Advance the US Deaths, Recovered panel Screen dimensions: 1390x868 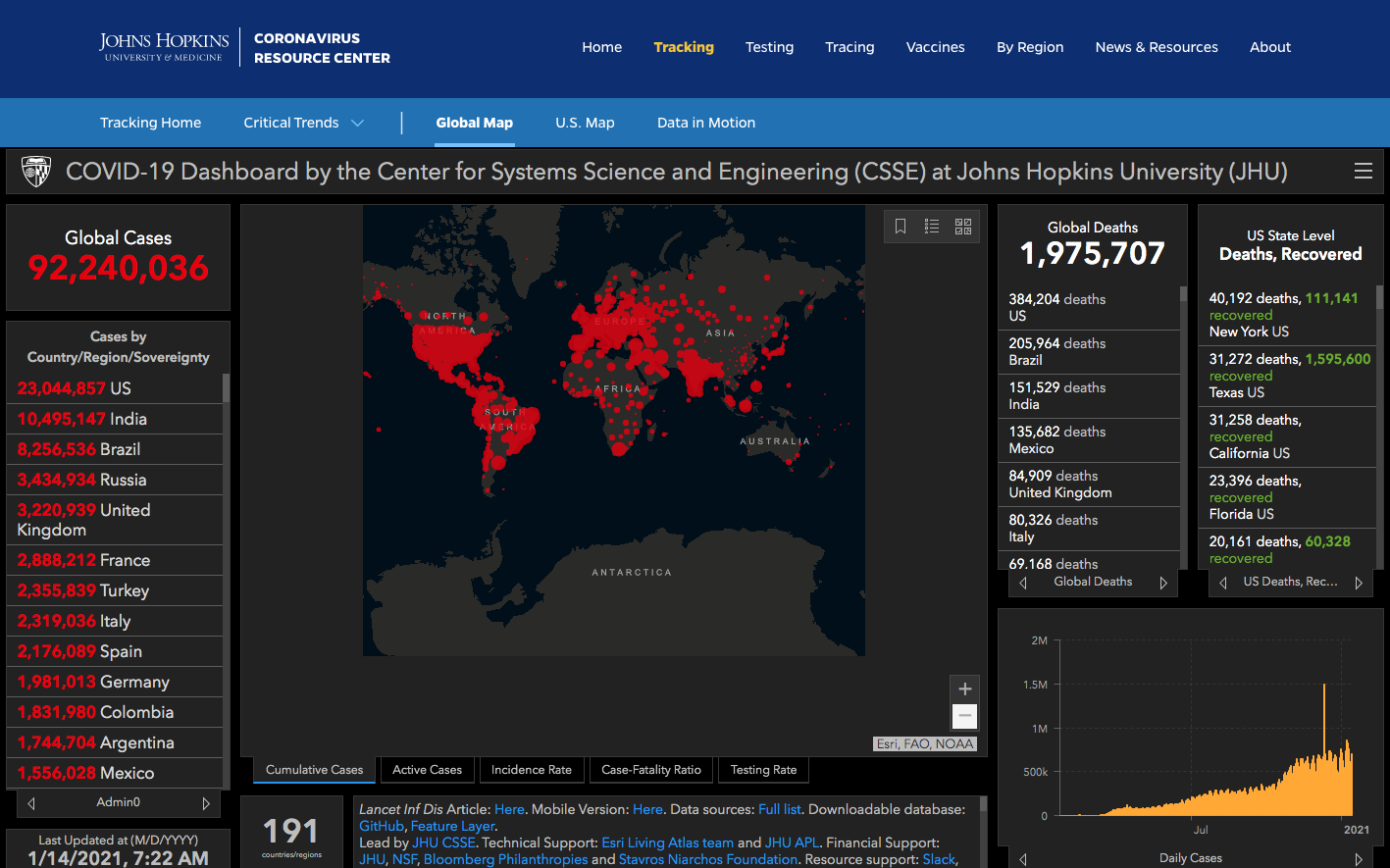tap(1359, 583)
